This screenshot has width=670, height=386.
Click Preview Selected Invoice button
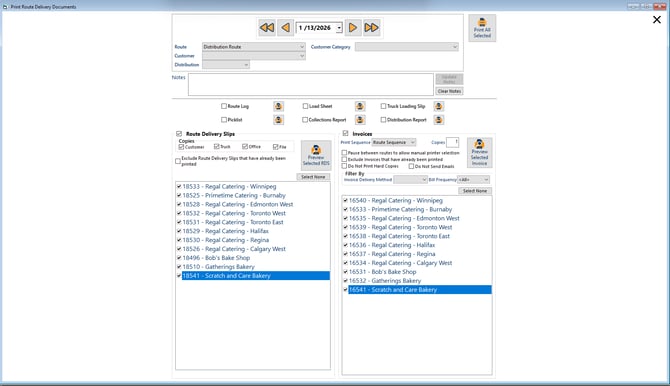(x=479, y=152)
